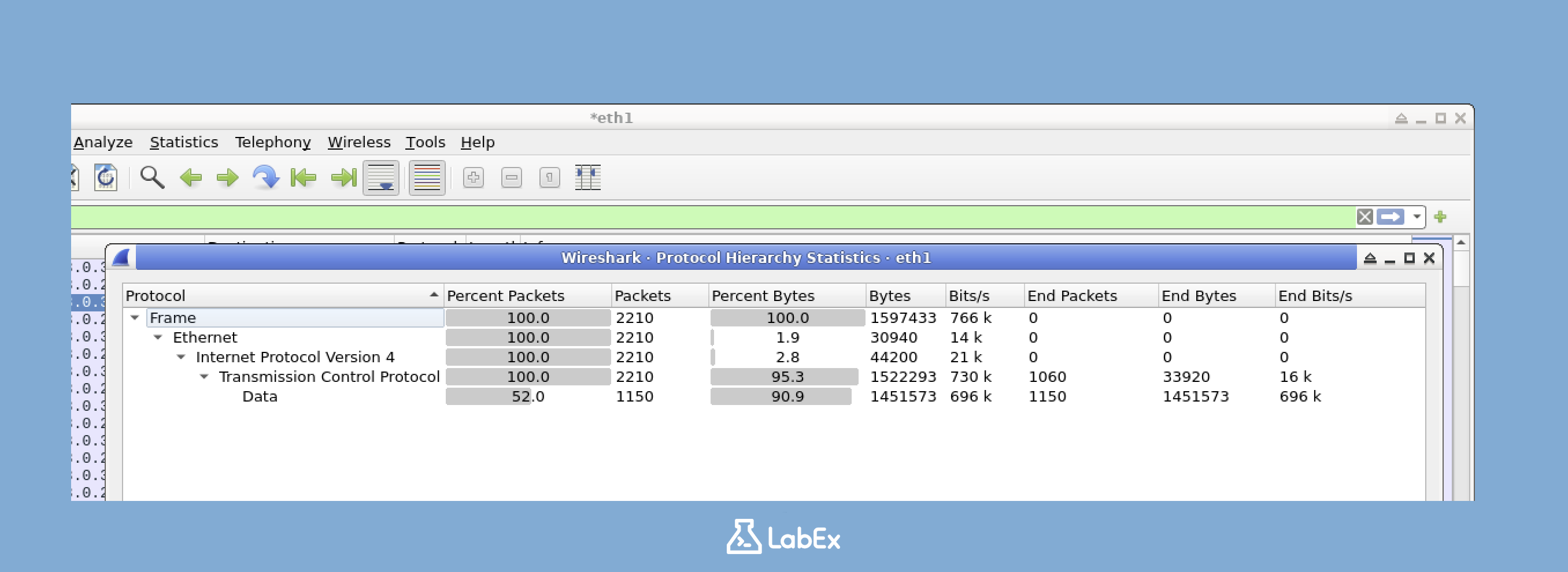
Task: Click the Go Back navigation arrow
Action: pyautogui.click(x=191, y=177)
